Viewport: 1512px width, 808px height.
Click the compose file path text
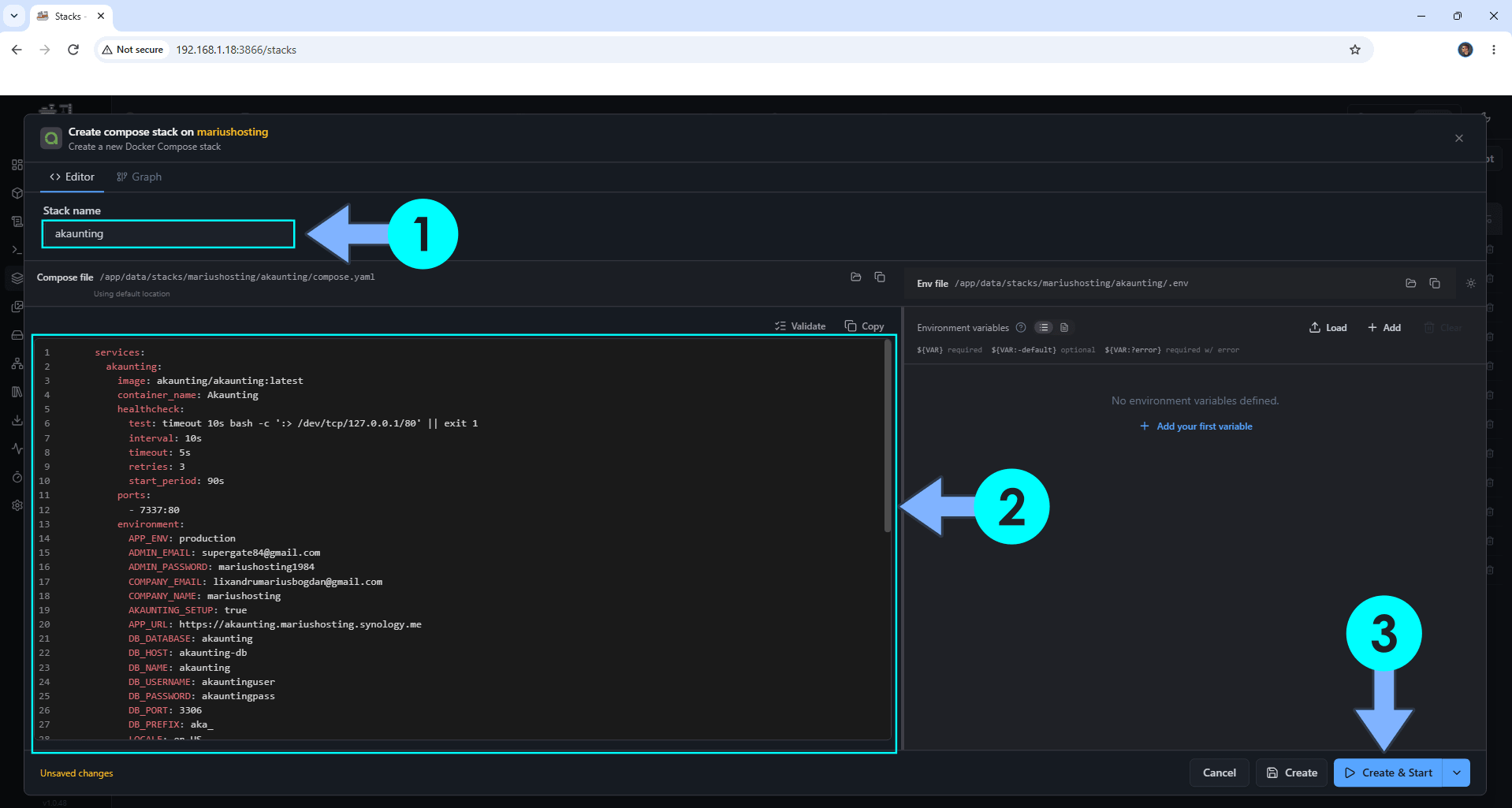(x=237, y=277)
